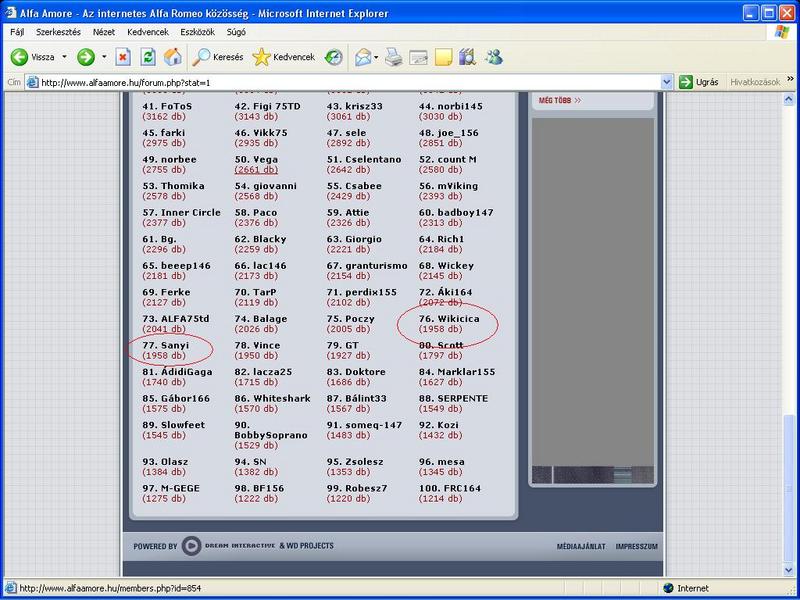Open dropdown arrow next to Back button

pos(64,57)
